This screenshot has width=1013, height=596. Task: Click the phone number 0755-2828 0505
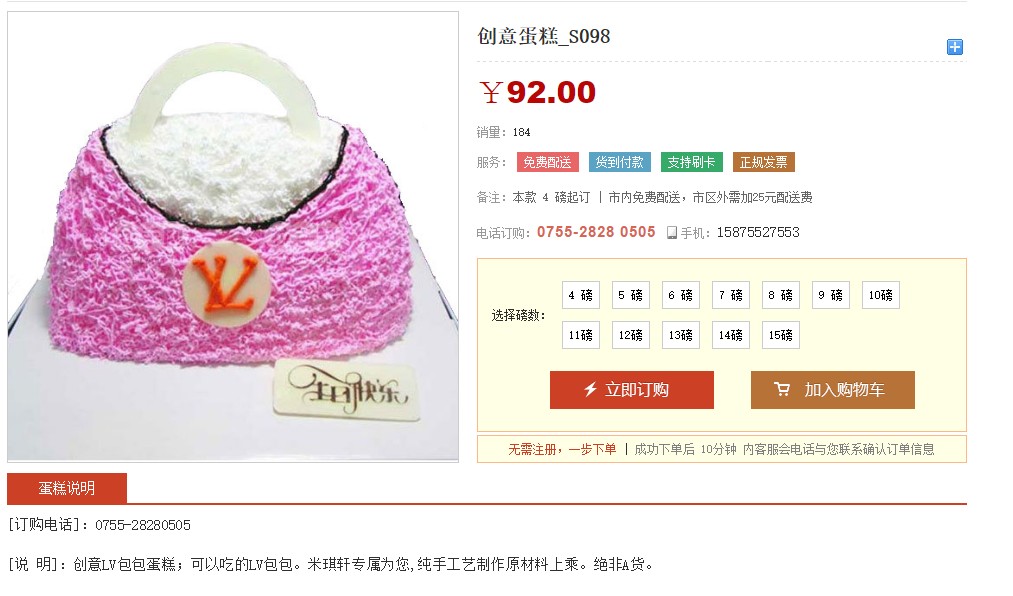596,232
